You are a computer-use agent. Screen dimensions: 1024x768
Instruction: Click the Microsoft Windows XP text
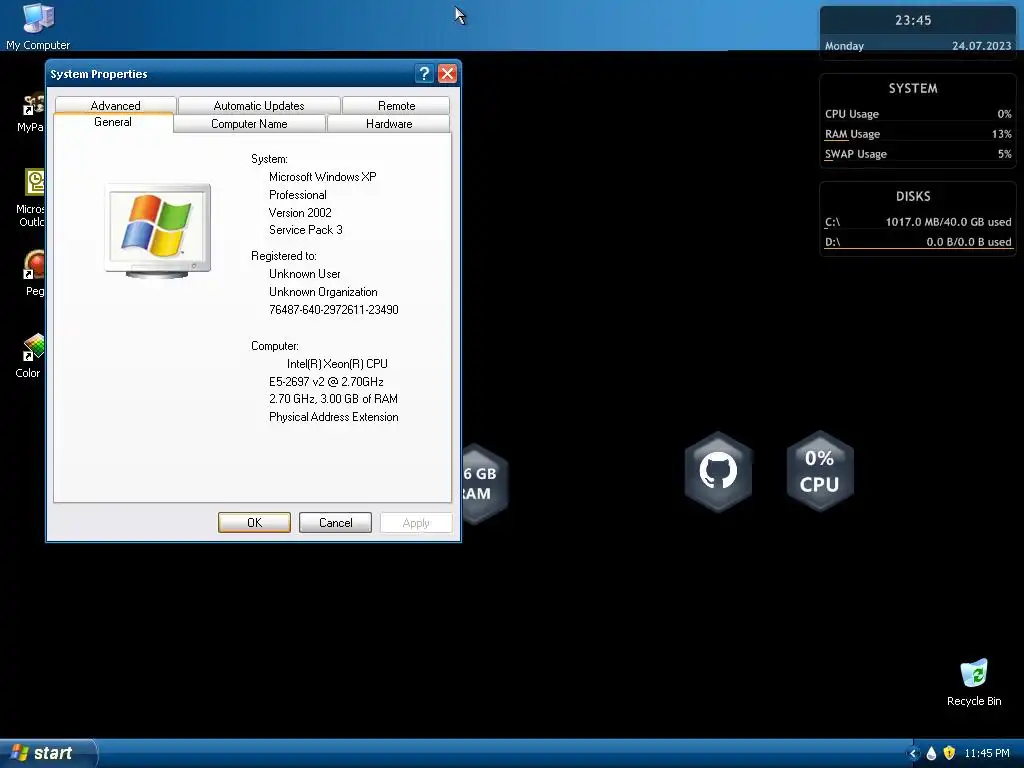coord(323,177)
